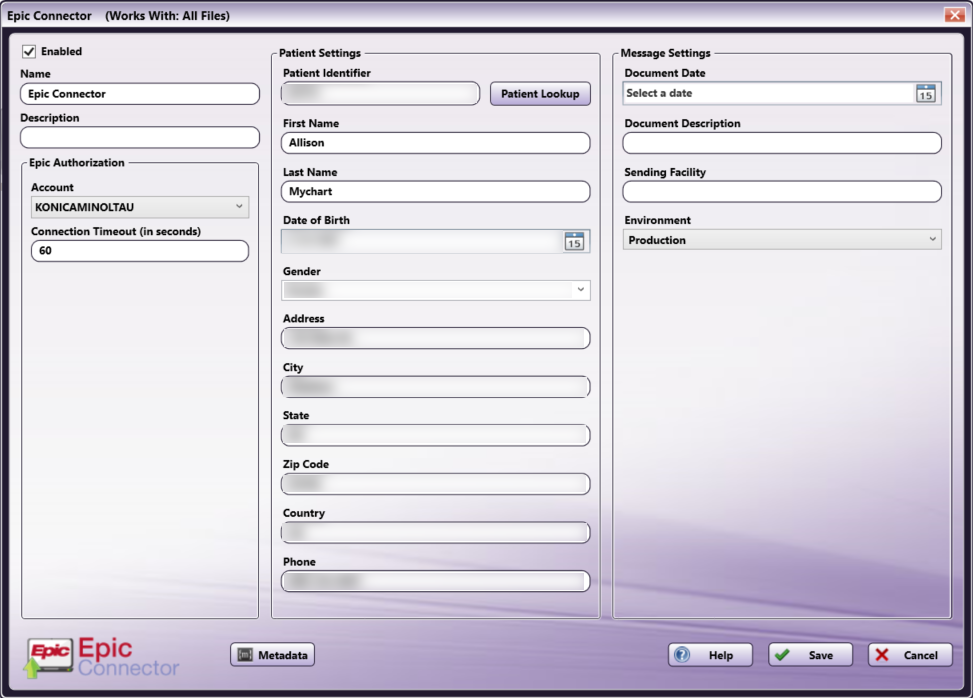Focus the Document Description field
The image size is (973, 698).
(782, 143)
